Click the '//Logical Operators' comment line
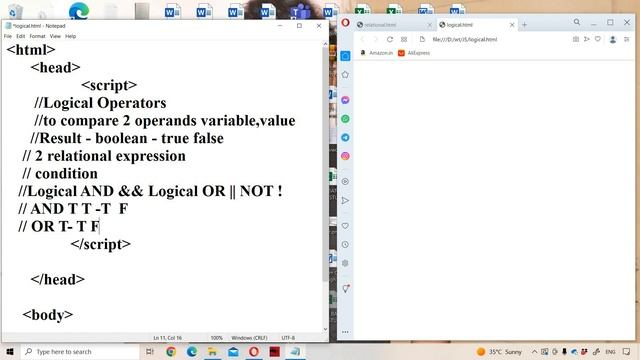Viewport: 640px width, 360px height. (100, 103)
